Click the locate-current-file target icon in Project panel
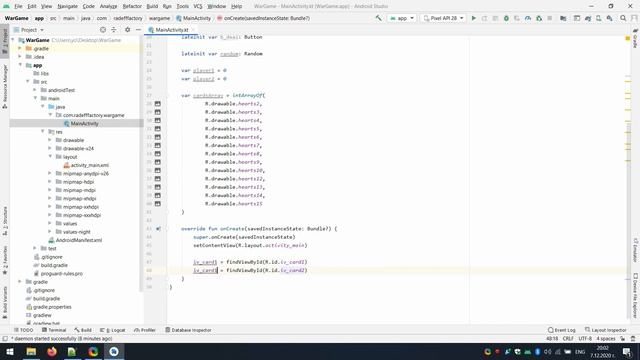The width and height of the screenshot is (640, 360). tap(103, 30)
